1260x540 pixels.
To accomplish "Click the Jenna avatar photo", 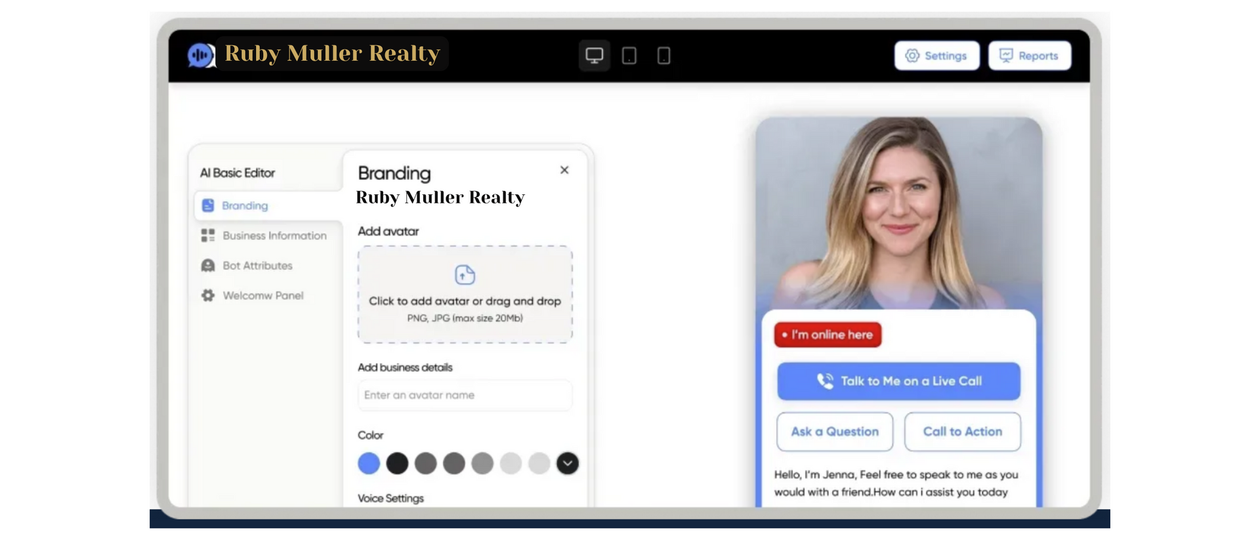I will click(899, 213).
